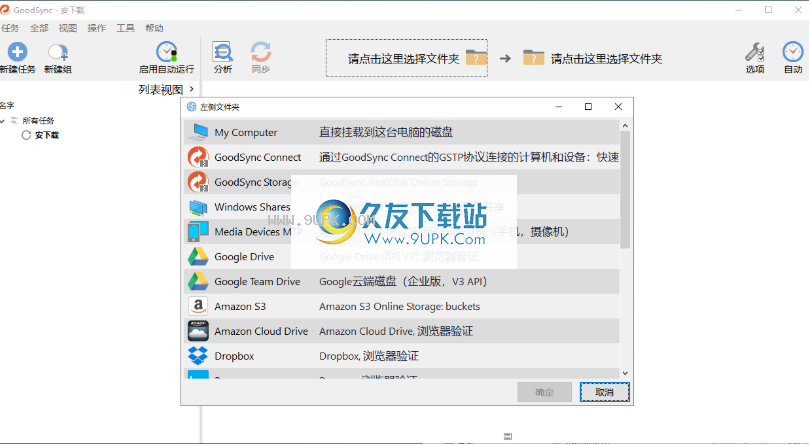The width and height of the screenshot is (809, 445).
Task: Select GoodSync Storage icon
Action: point(198,182)
